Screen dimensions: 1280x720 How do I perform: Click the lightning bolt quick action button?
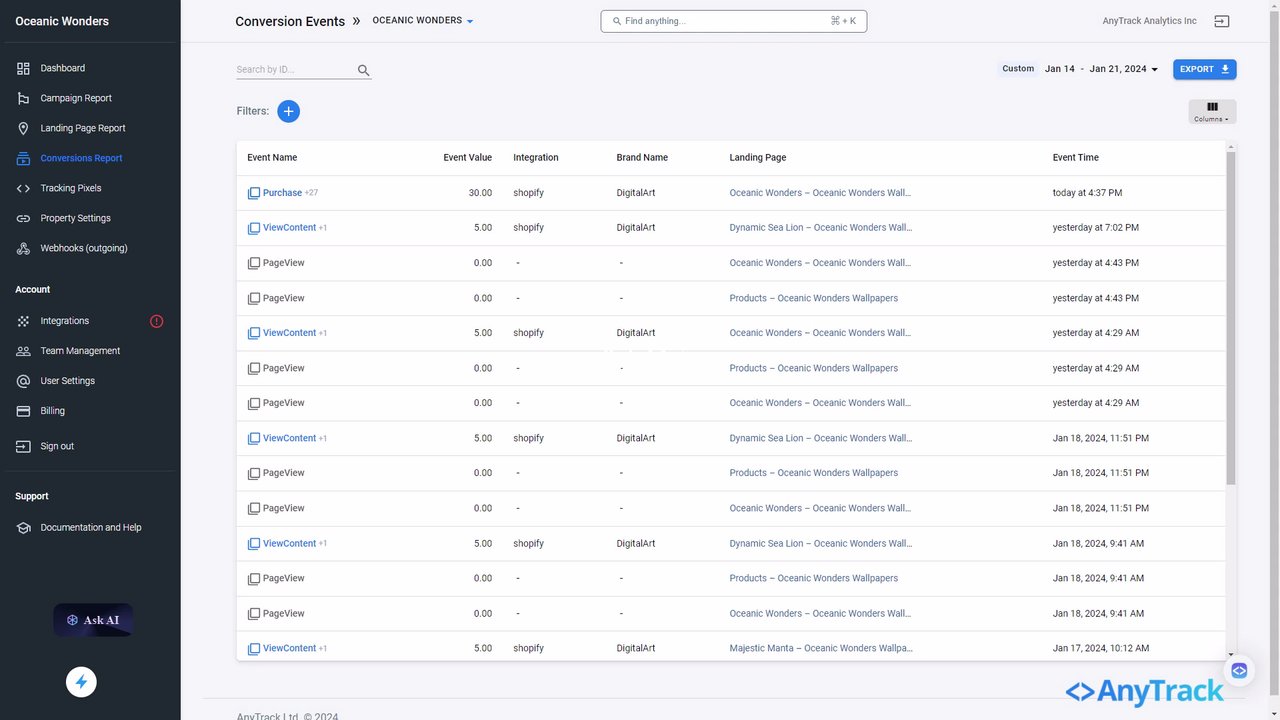(82, 683)
